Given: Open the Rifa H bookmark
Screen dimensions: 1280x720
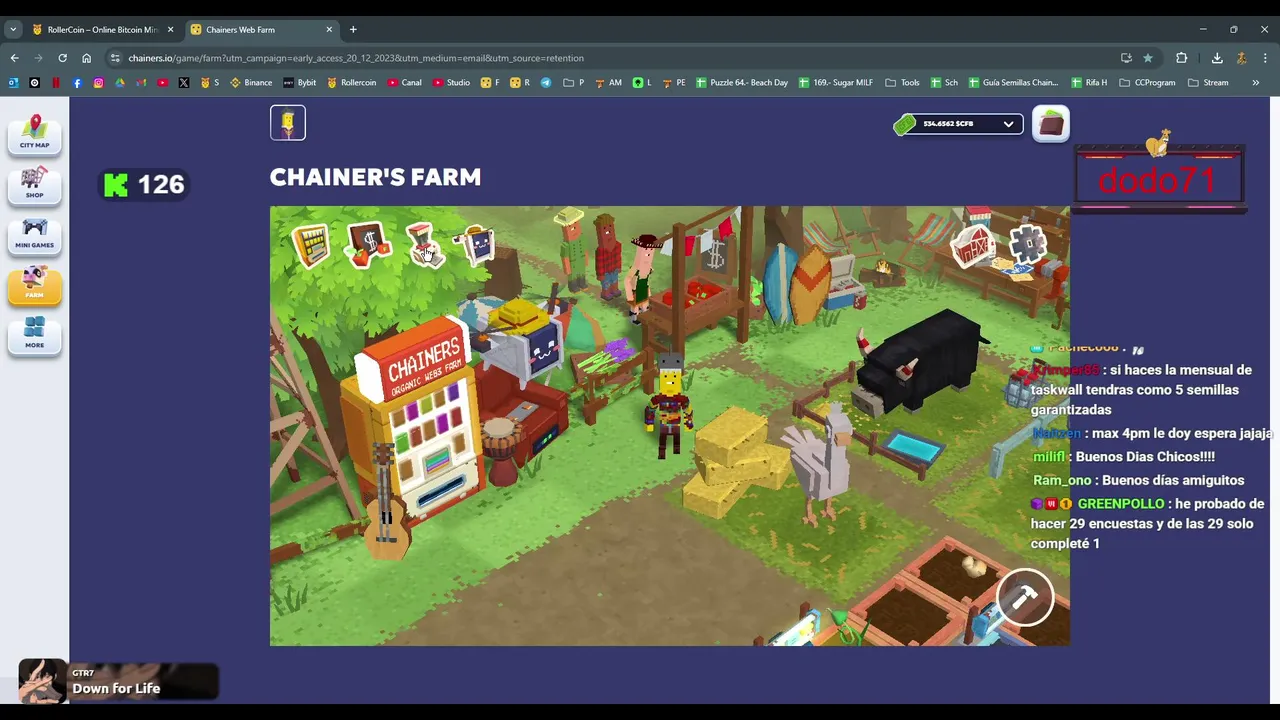Looking at the screenshot, I should 1089,83.
